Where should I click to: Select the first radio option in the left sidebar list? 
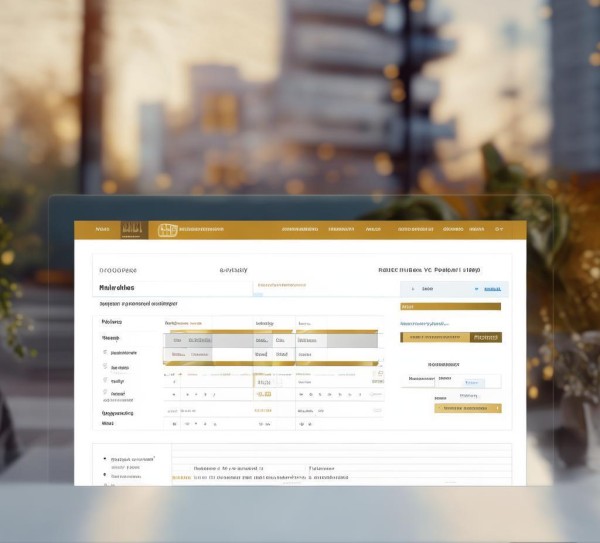105,353
